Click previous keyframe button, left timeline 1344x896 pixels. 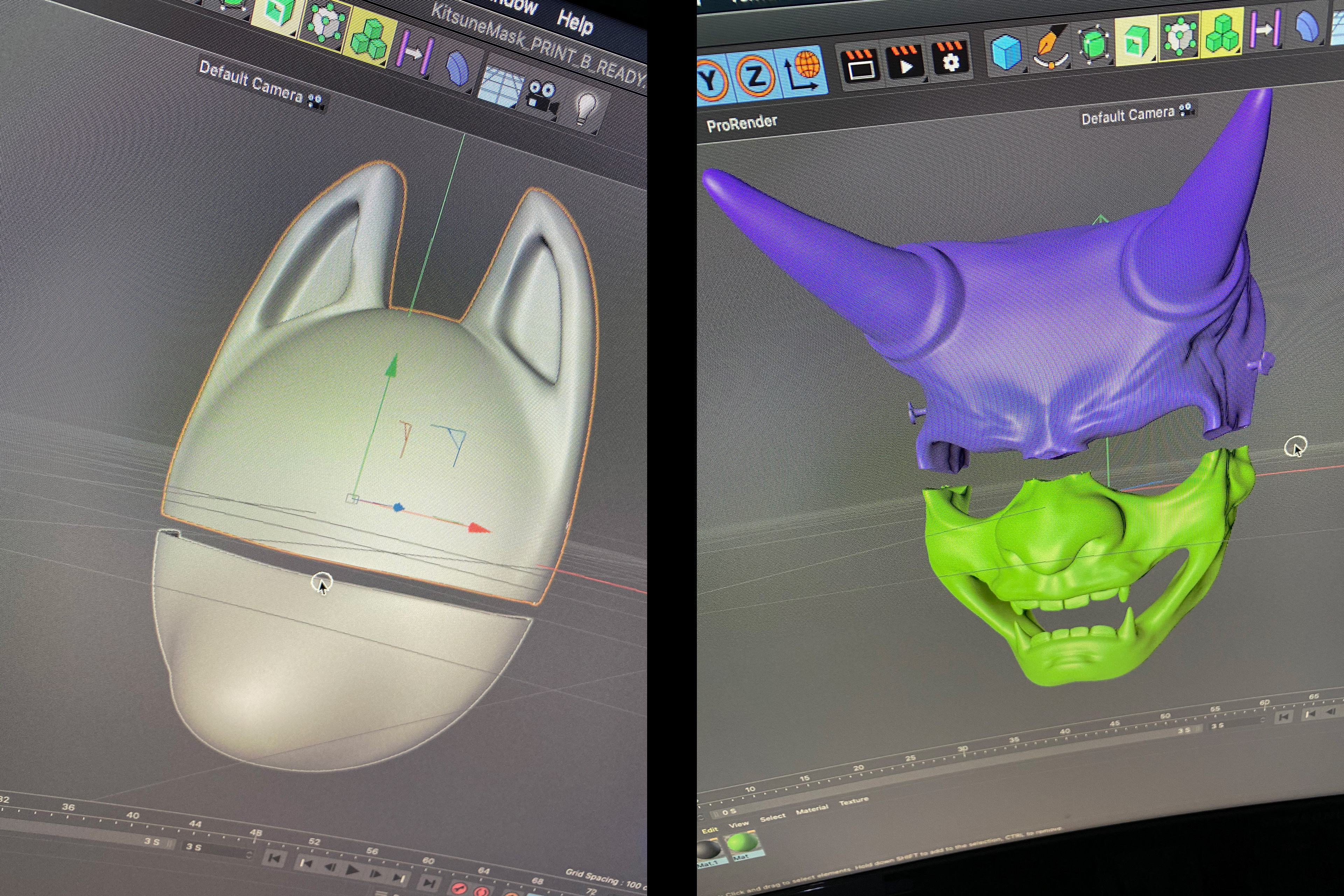[x=306, y=863]
